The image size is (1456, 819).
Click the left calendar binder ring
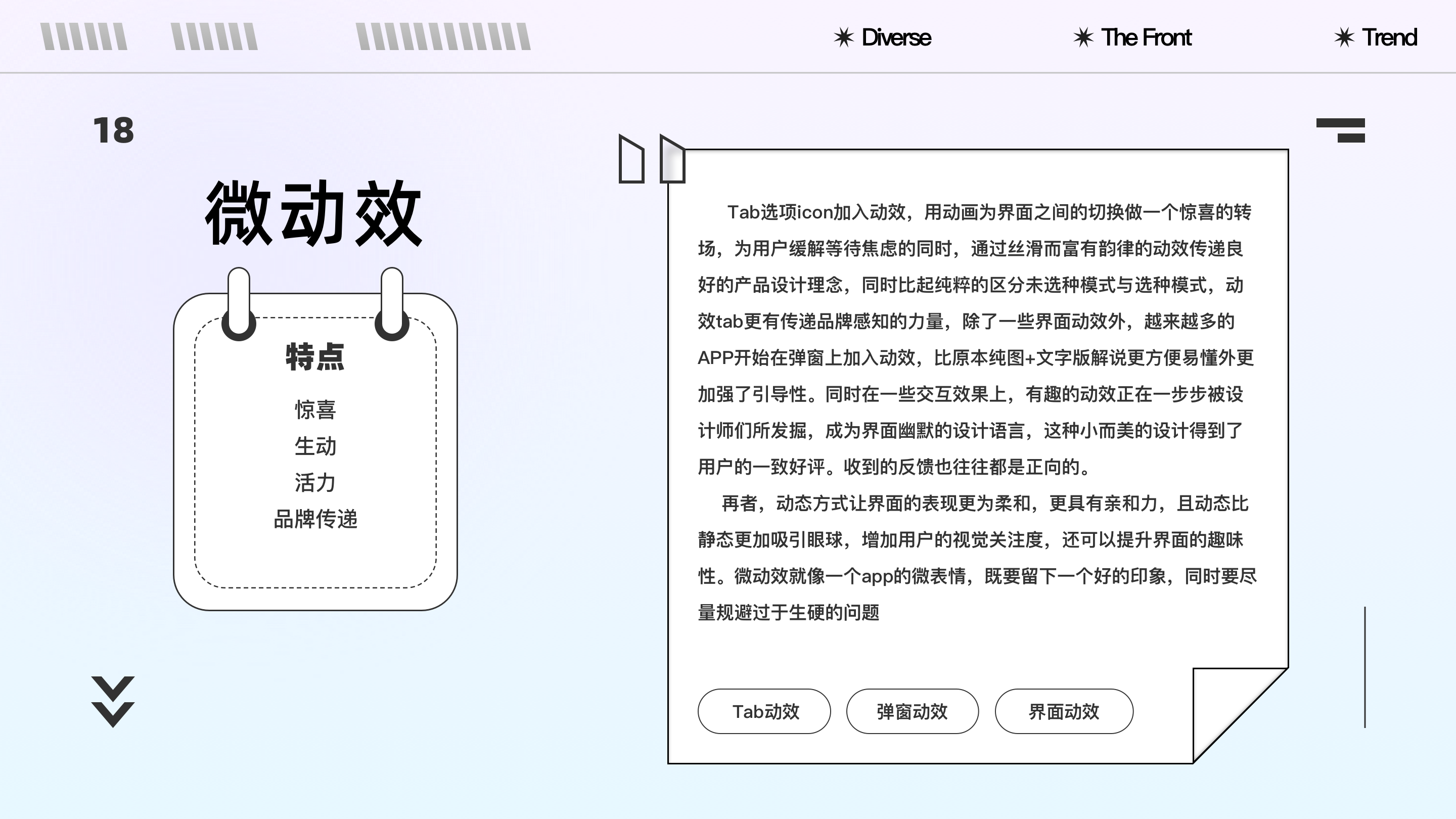point(239,303)
